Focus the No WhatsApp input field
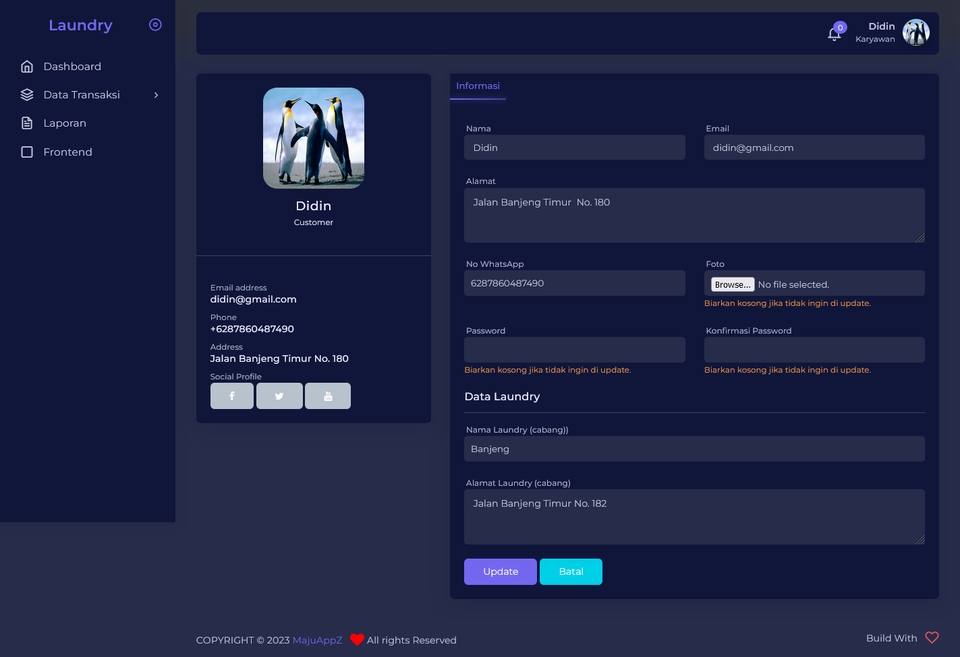The image size is (960, 657). click(574, 283)
